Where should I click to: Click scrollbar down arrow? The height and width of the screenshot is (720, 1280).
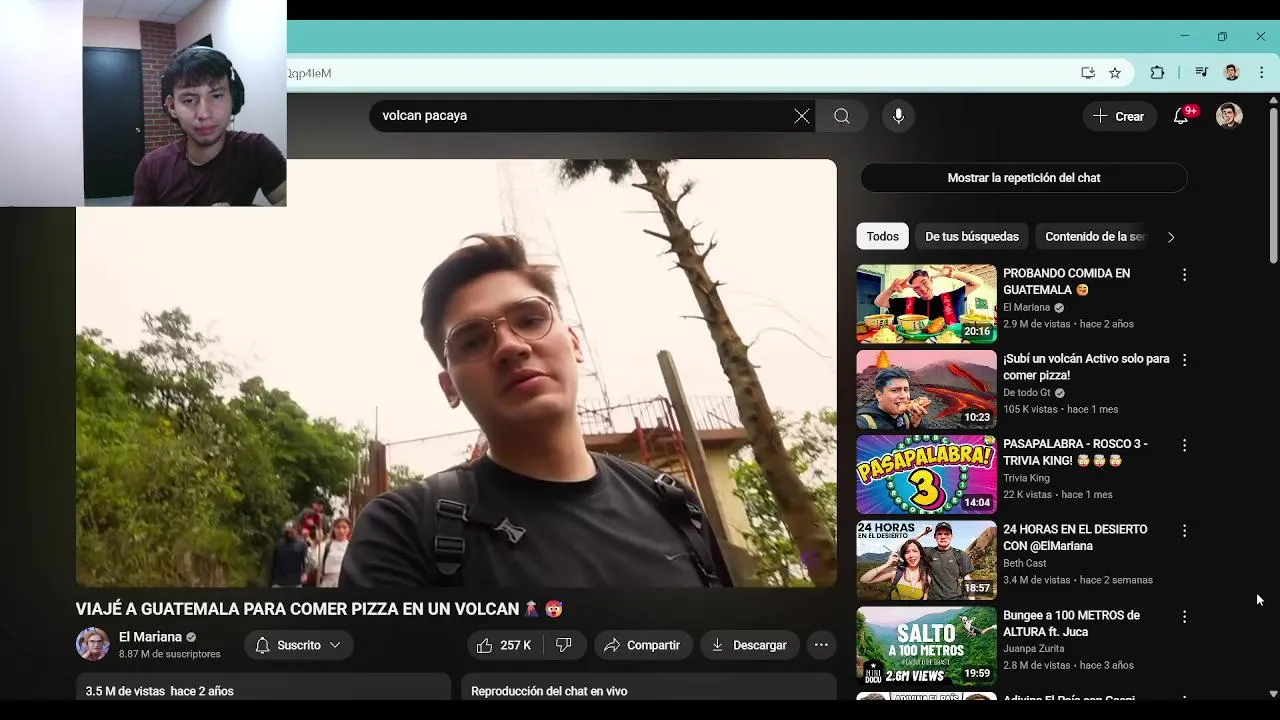1273,693
